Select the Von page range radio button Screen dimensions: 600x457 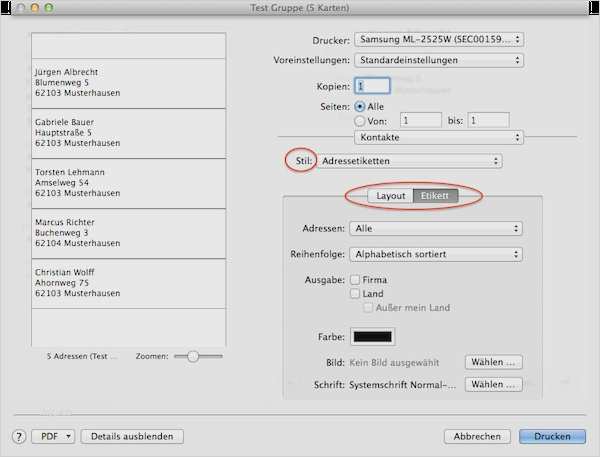point(359,121)
